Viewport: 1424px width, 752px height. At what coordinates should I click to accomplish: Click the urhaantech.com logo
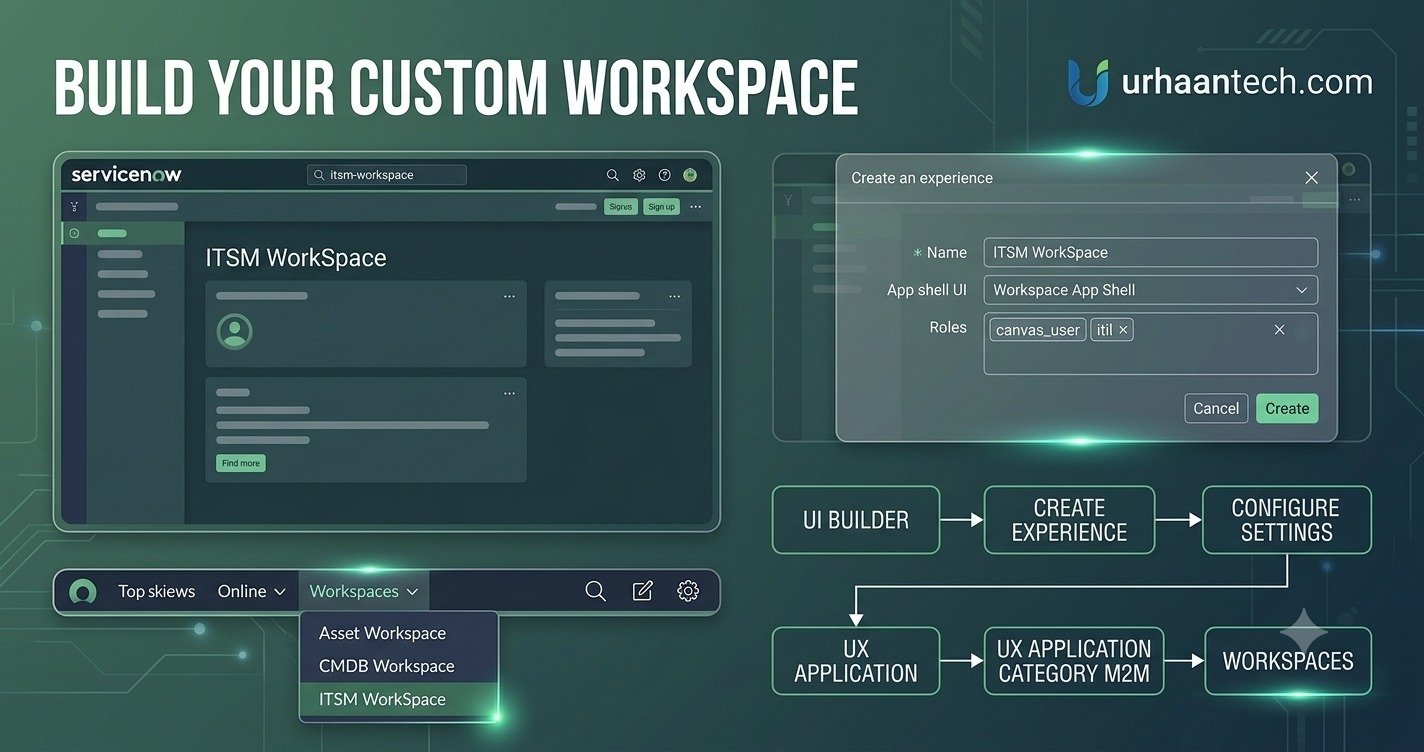point(1088,82)
